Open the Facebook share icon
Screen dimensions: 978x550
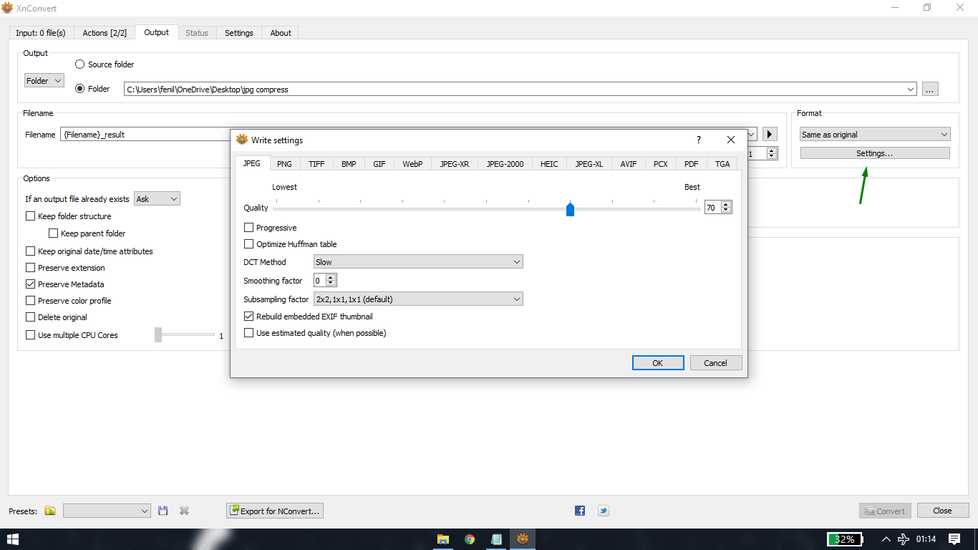click(579, 511)
